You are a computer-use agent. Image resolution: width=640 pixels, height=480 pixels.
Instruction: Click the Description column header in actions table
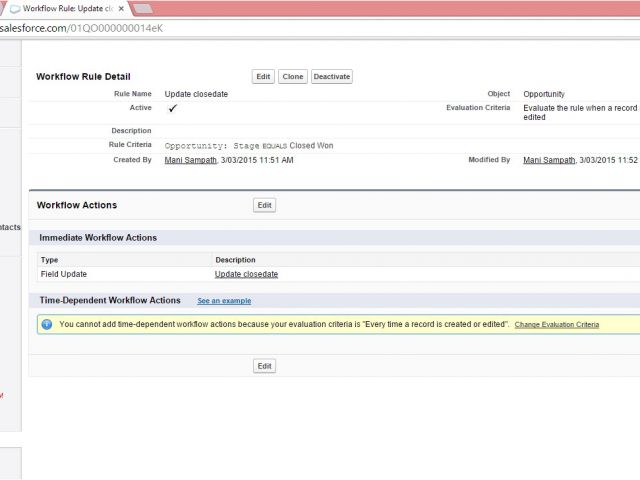click(236, 260)
